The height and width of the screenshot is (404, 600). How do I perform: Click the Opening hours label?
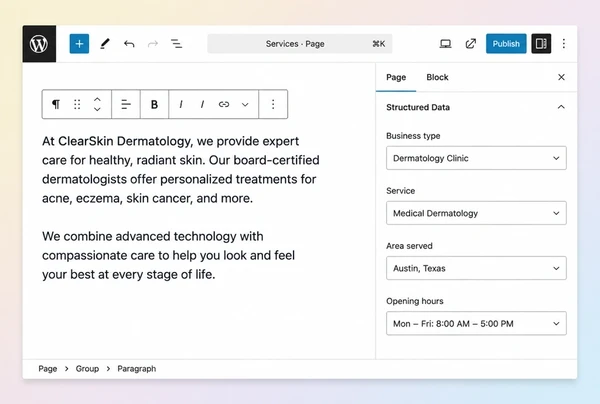tap(414, 301)
